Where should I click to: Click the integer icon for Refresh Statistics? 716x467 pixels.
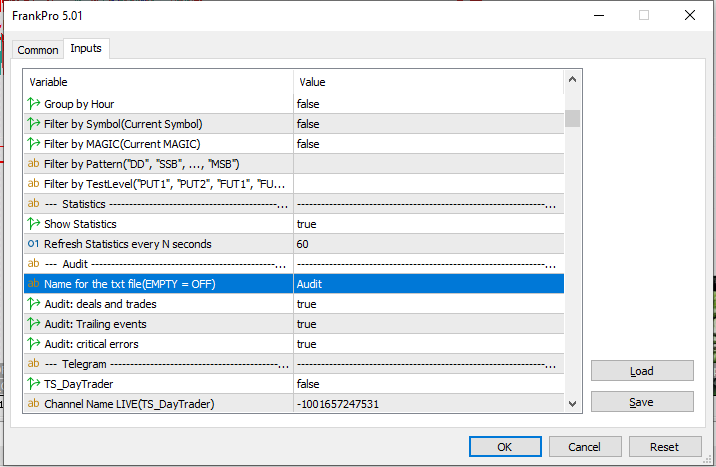tap(33, 244)
